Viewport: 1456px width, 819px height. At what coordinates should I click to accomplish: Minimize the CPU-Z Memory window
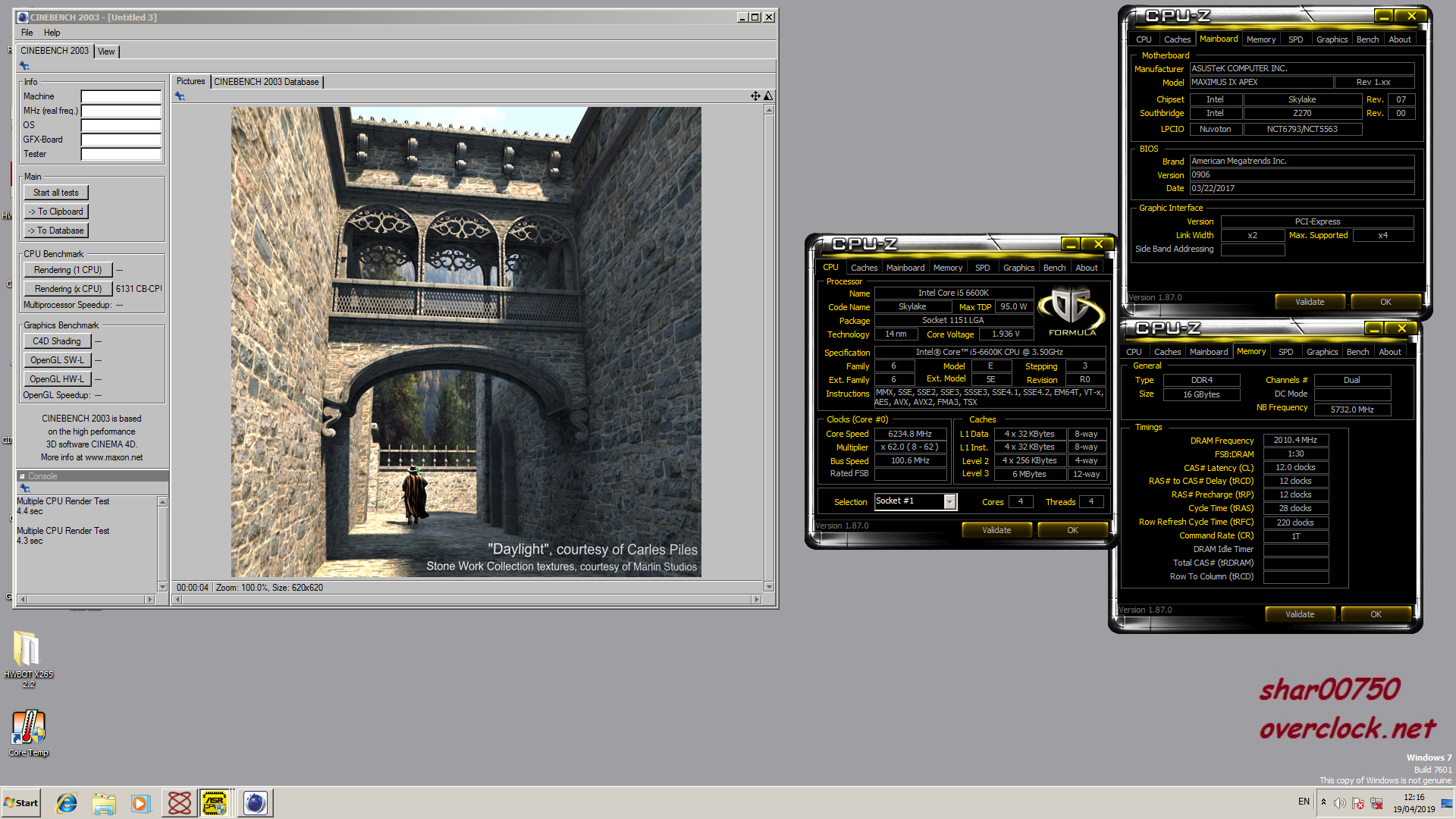tap(1373, 328)
